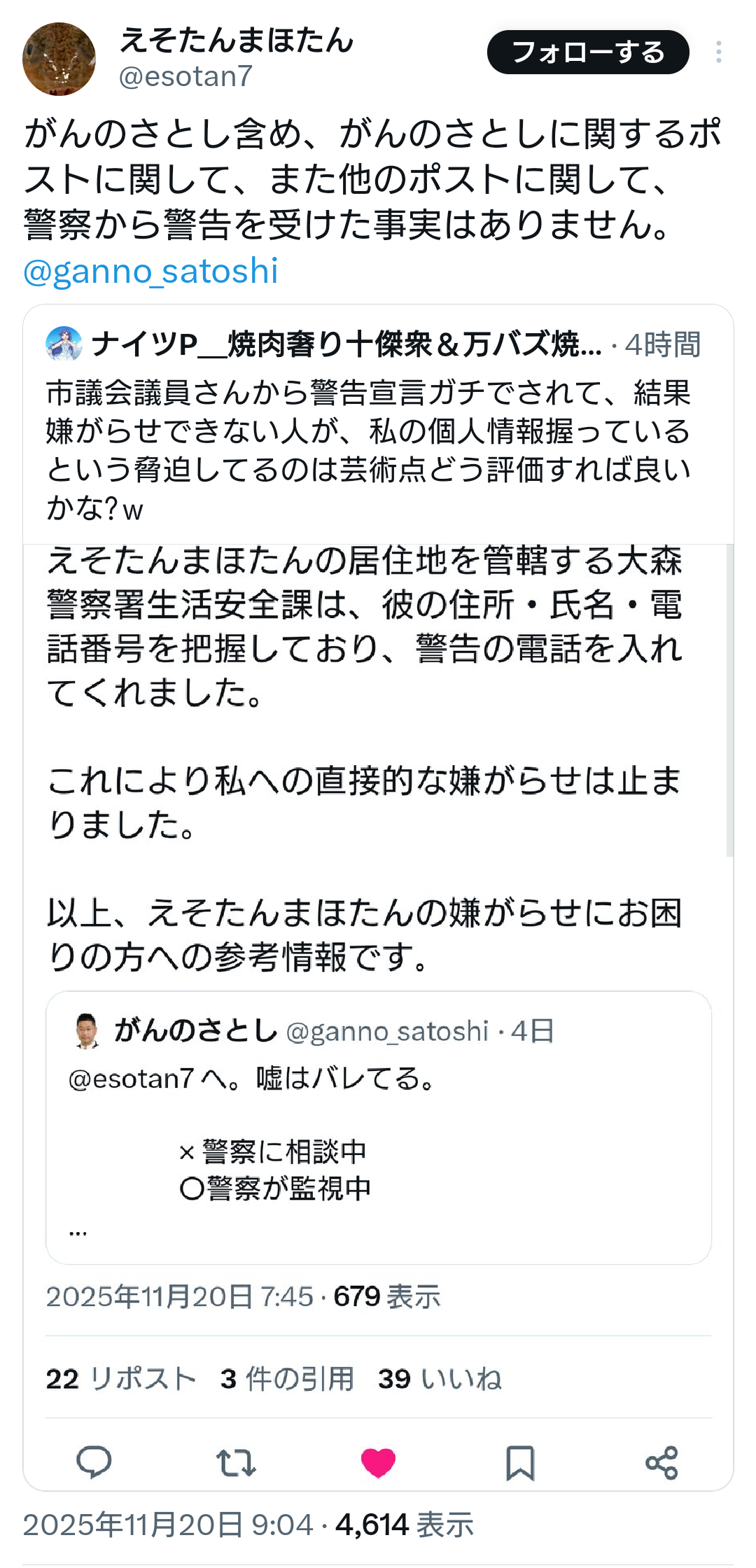Unlike the post via pink heart
Screen dimensions: 756x1568
pos(378,1462)
